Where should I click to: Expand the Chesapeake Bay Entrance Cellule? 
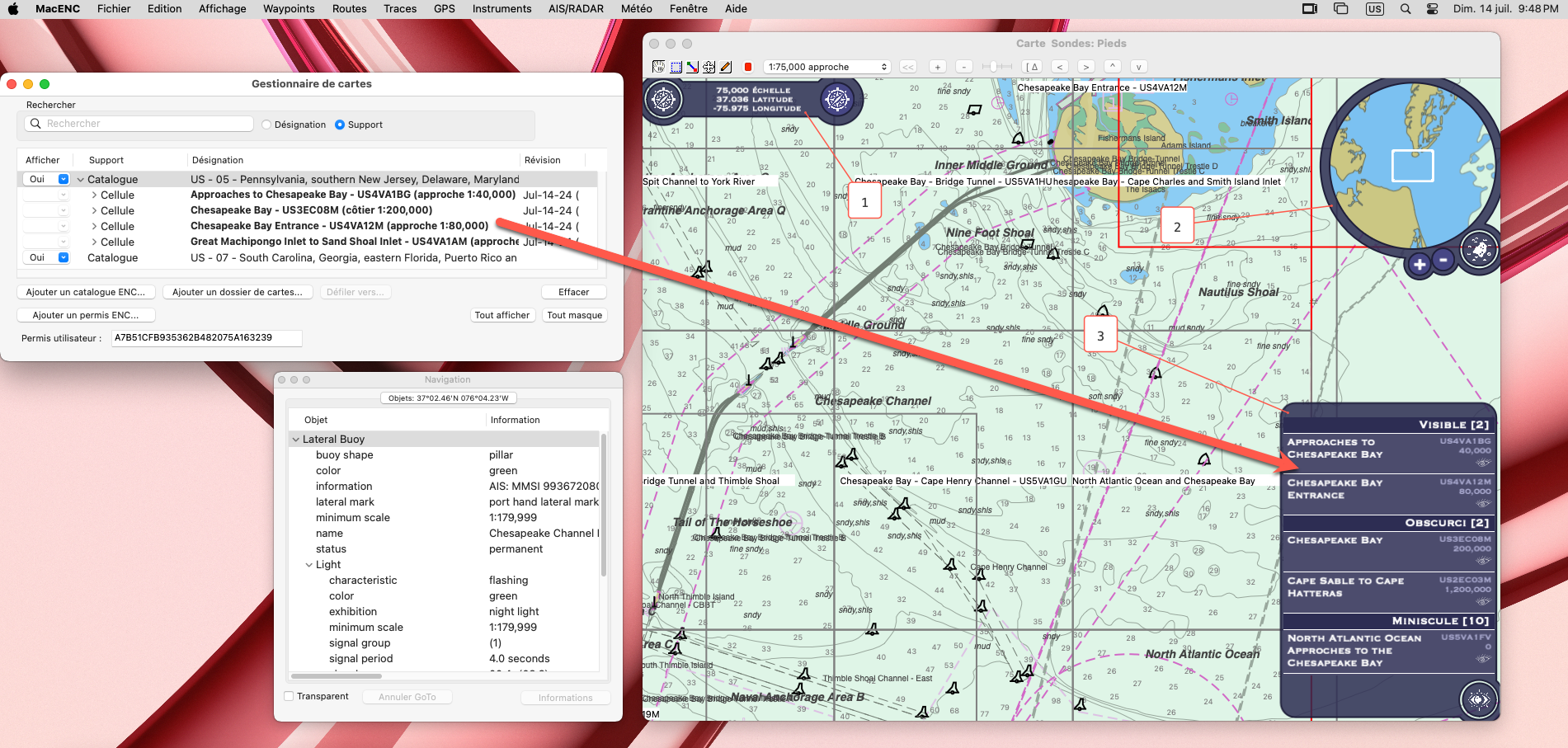(x=94, y=227)
